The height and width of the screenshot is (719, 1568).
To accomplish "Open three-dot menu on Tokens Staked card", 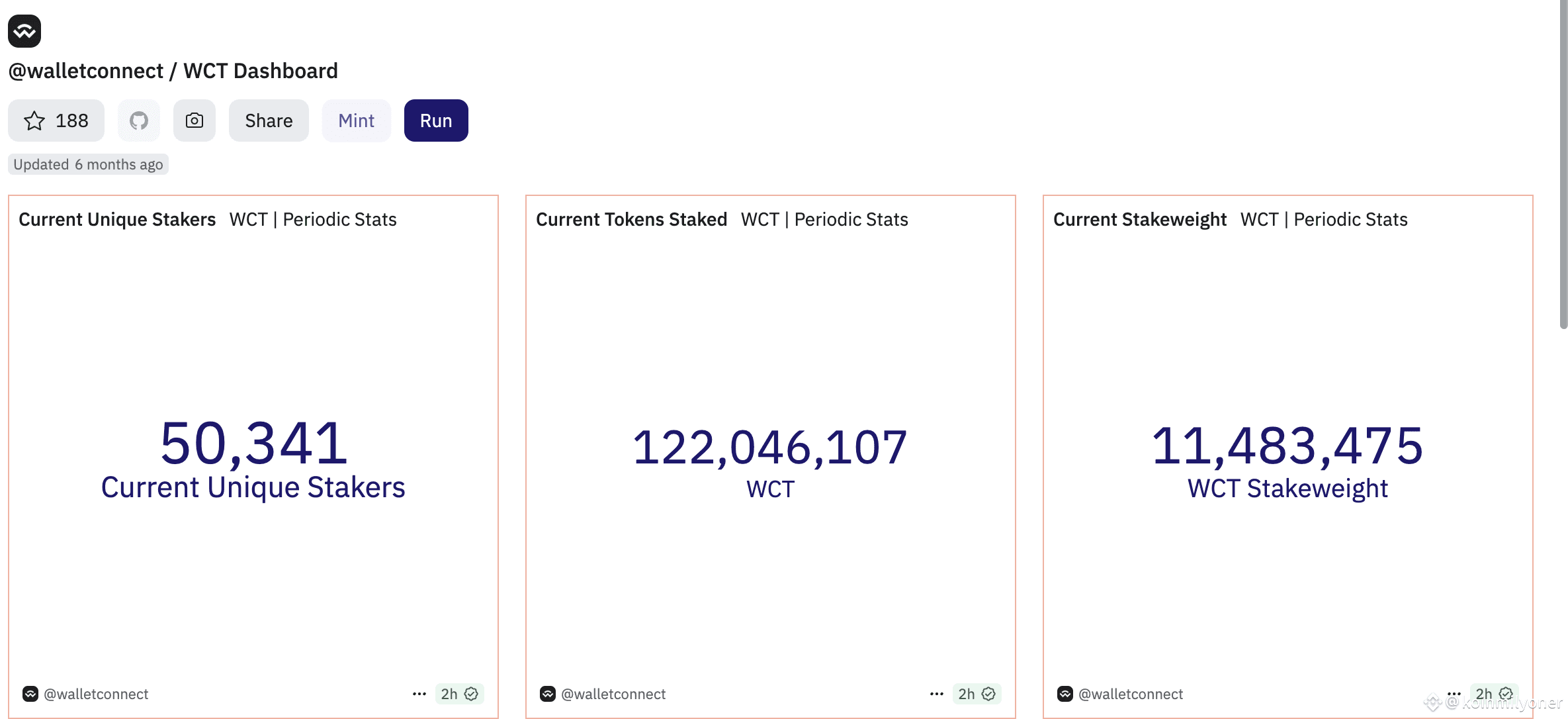I will point(937,694).
